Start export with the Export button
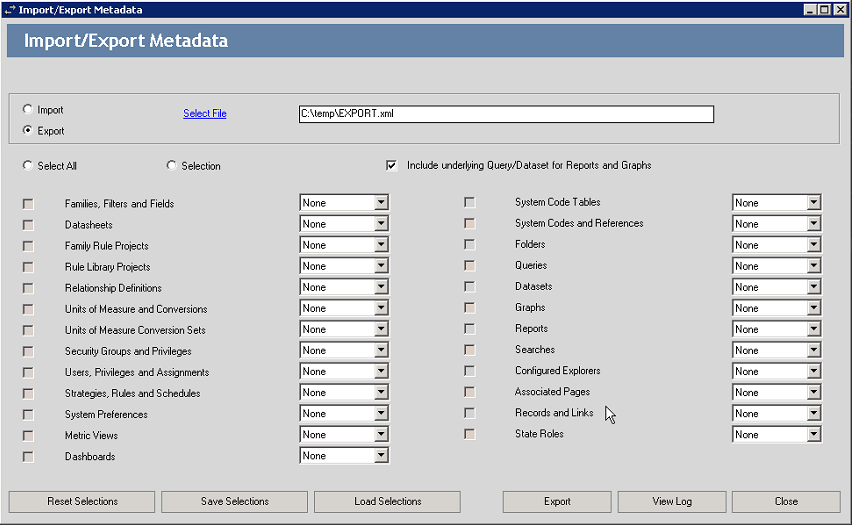Viewport: 852px width, 525px height. (x=557, y=502)
